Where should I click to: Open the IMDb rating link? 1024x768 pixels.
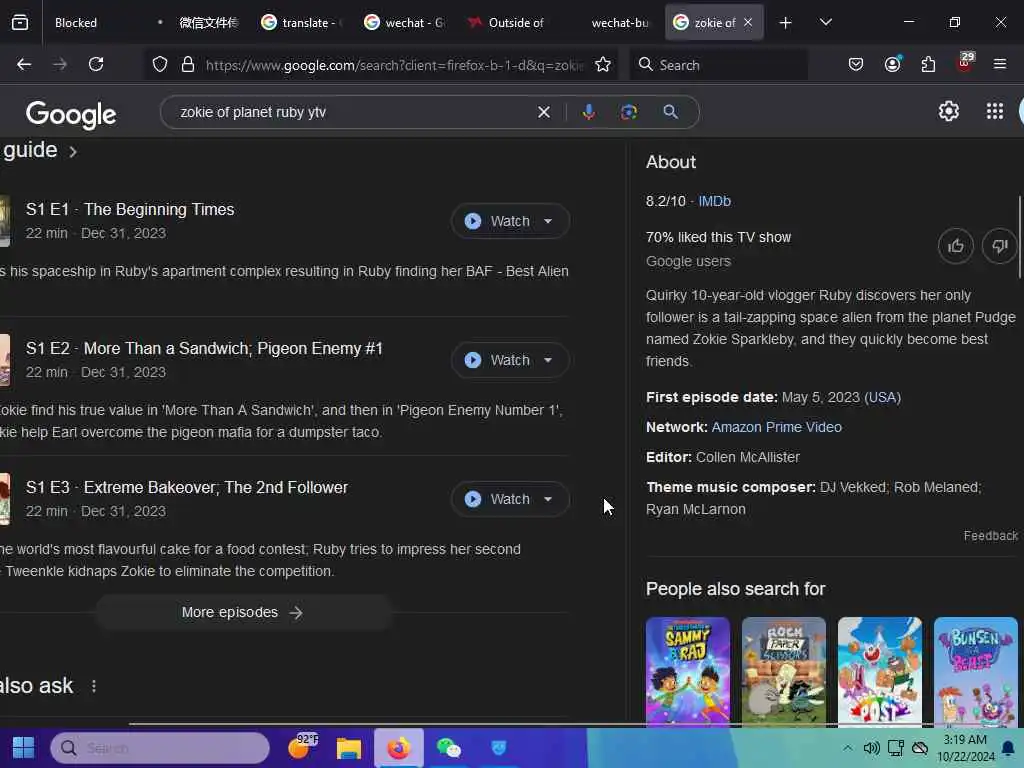pyautogui.click(x=714, y=201)
